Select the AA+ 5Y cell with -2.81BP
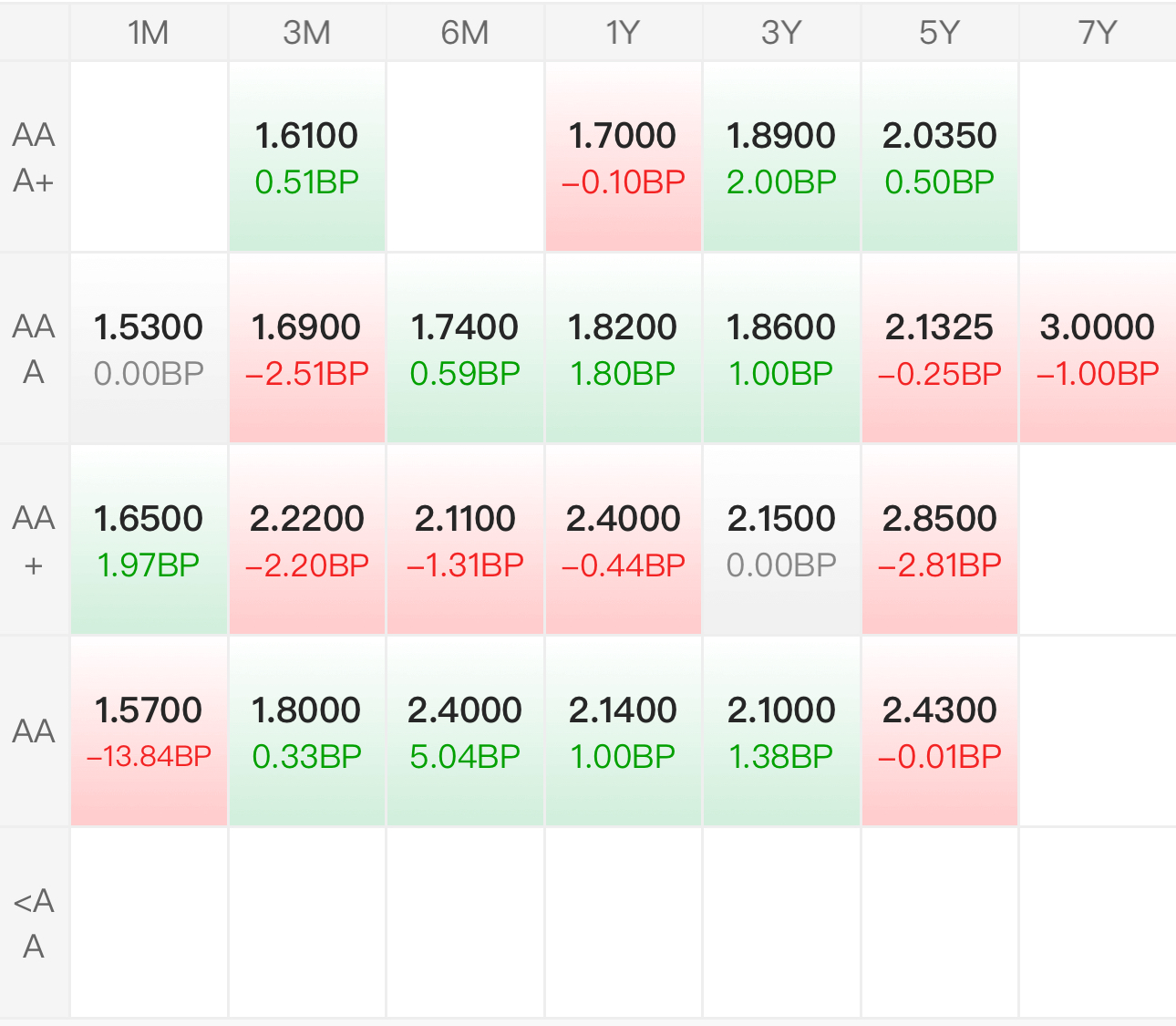 [940, 540]
